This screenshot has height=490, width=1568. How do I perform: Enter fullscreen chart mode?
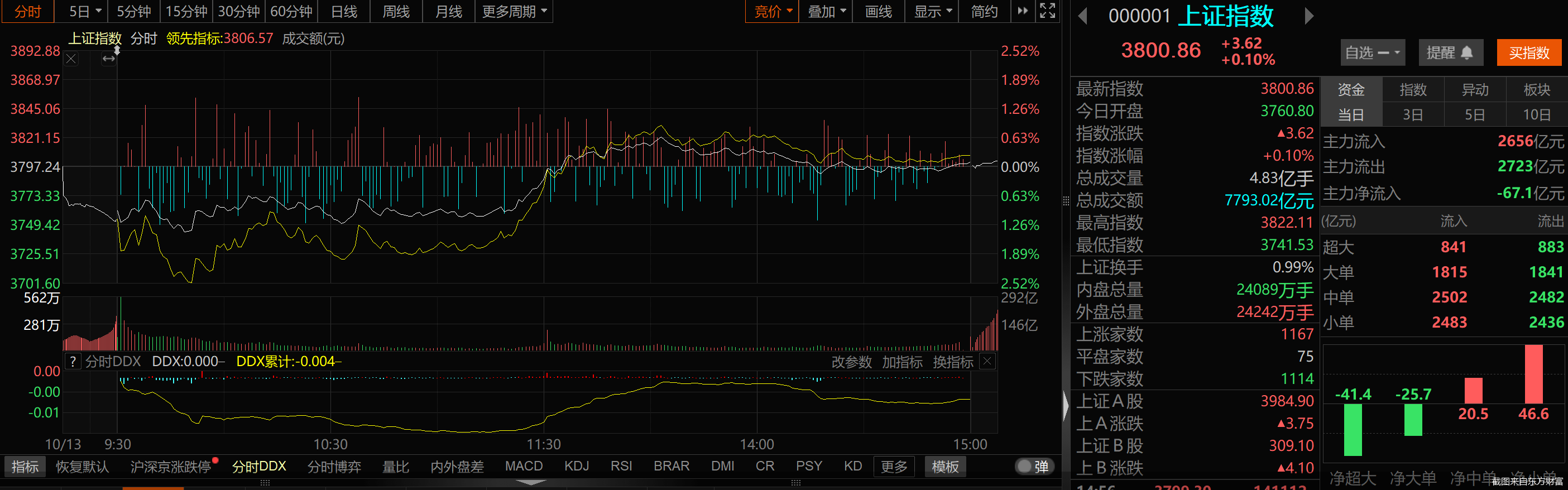pyautogui.click(x=1047, y=11)
